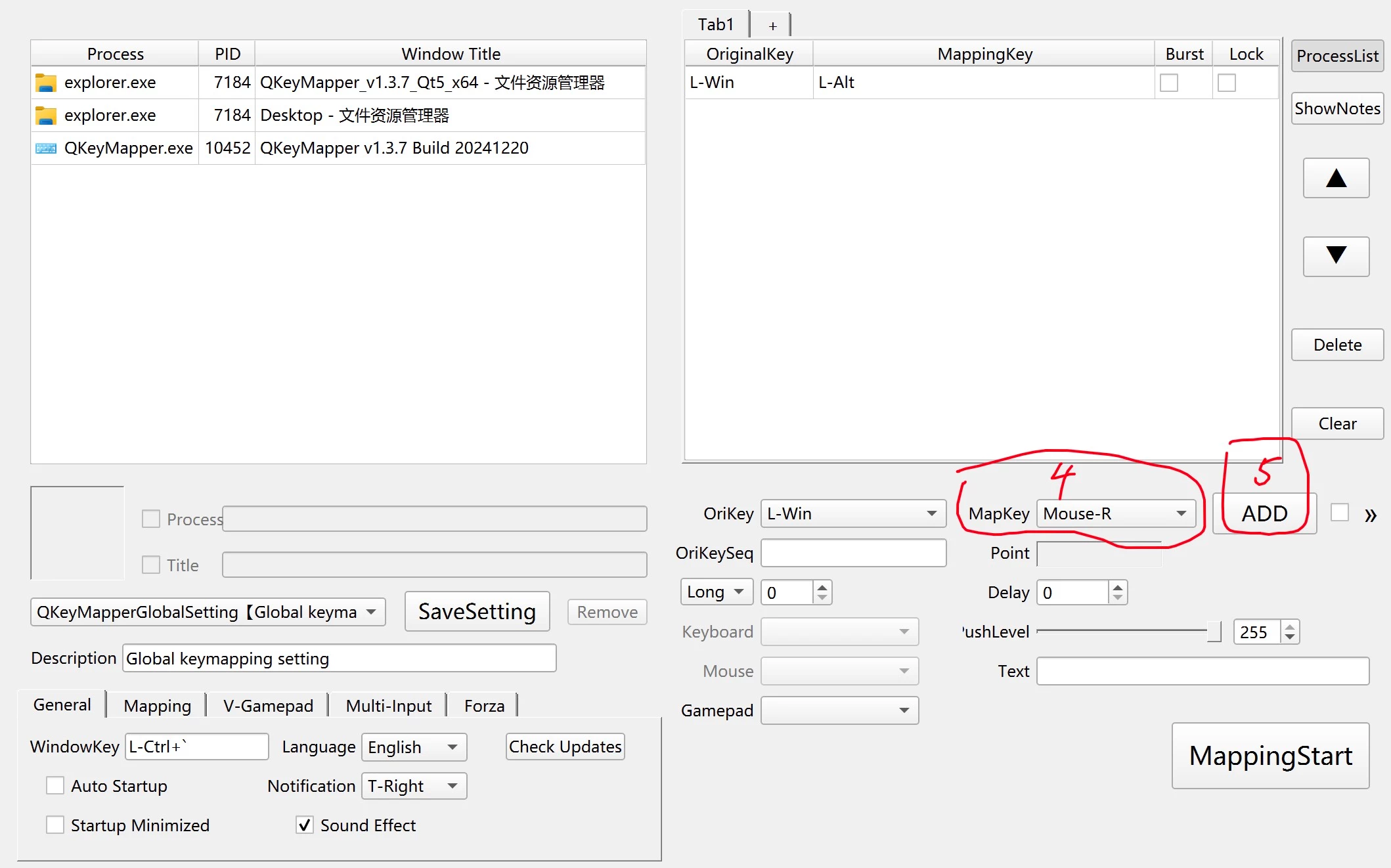
Task: Select the QKeyMapper.exe keyboard icon entry
Action: point(45,148)
